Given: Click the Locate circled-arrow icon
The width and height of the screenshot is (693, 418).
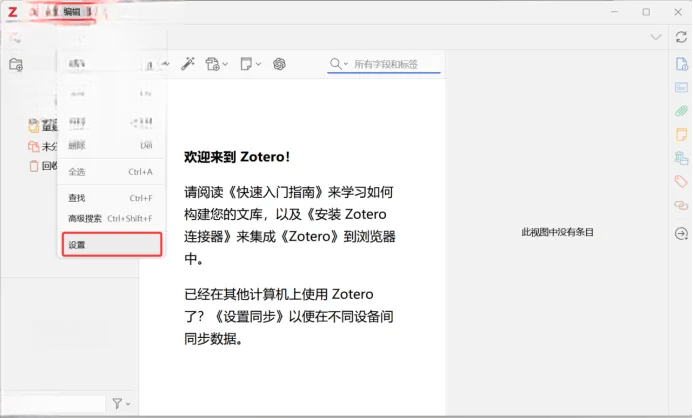Looking at the screenshot, I should tap(681, 233).
